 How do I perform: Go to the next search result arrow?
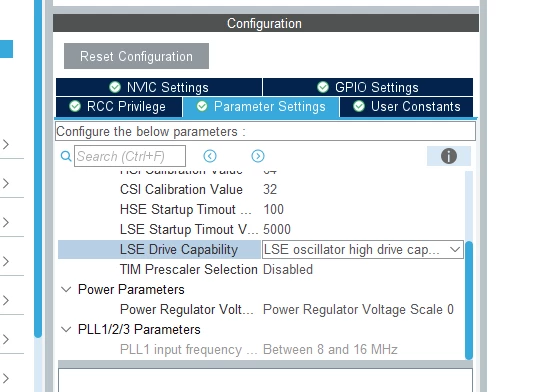coord(258,156)
